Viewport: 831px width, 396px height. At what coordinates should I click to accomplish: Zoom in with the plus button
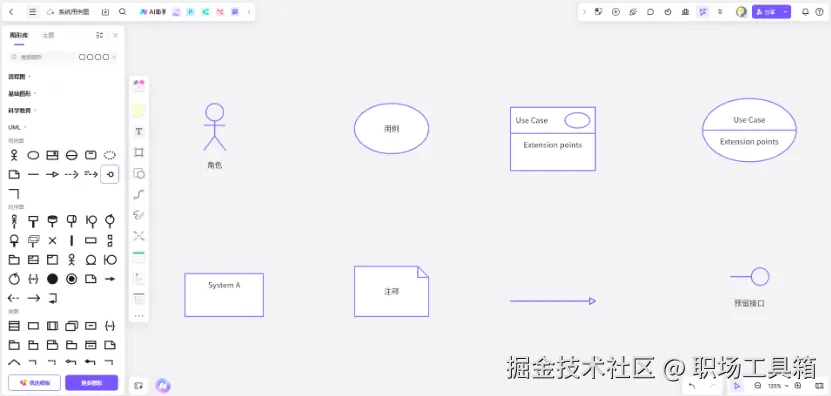(798, 386)
